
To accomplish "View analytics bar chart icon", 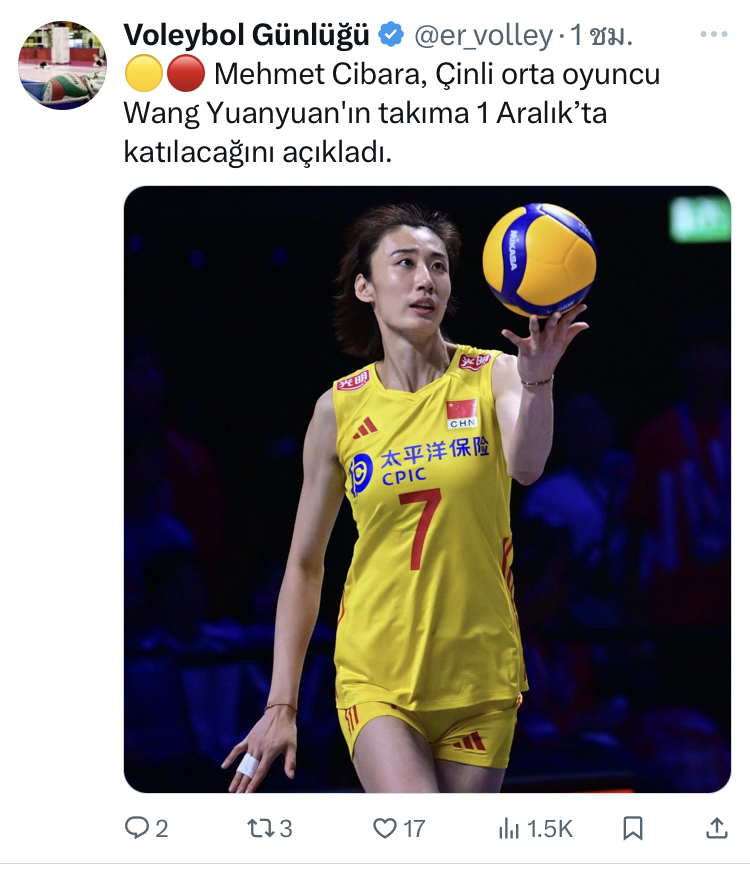I will click(509, 828).
